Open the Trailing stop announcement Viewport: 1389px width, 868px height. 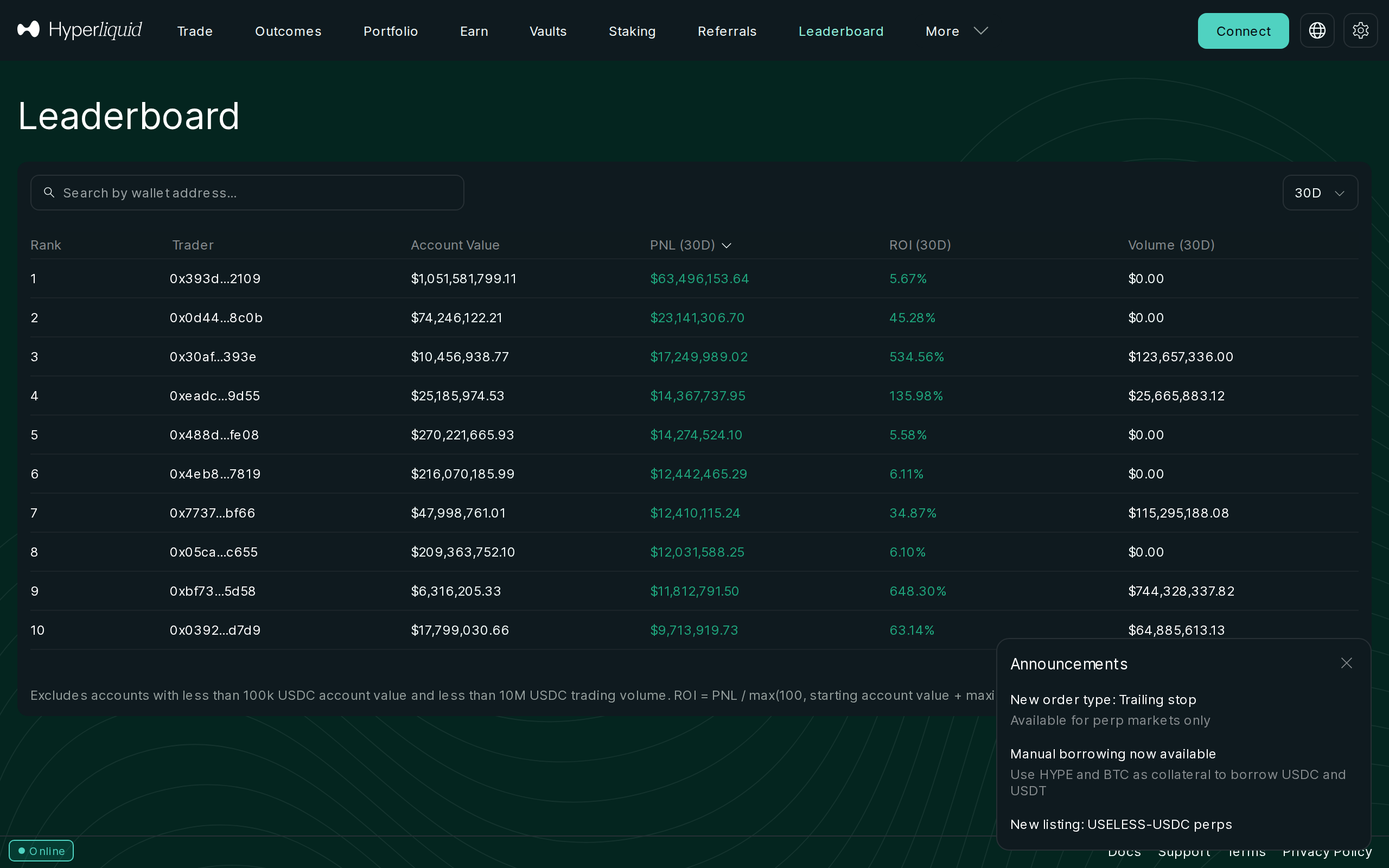1103,700
